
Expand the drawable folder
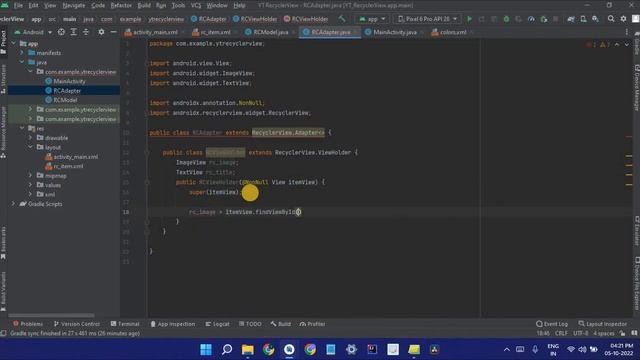31,138
